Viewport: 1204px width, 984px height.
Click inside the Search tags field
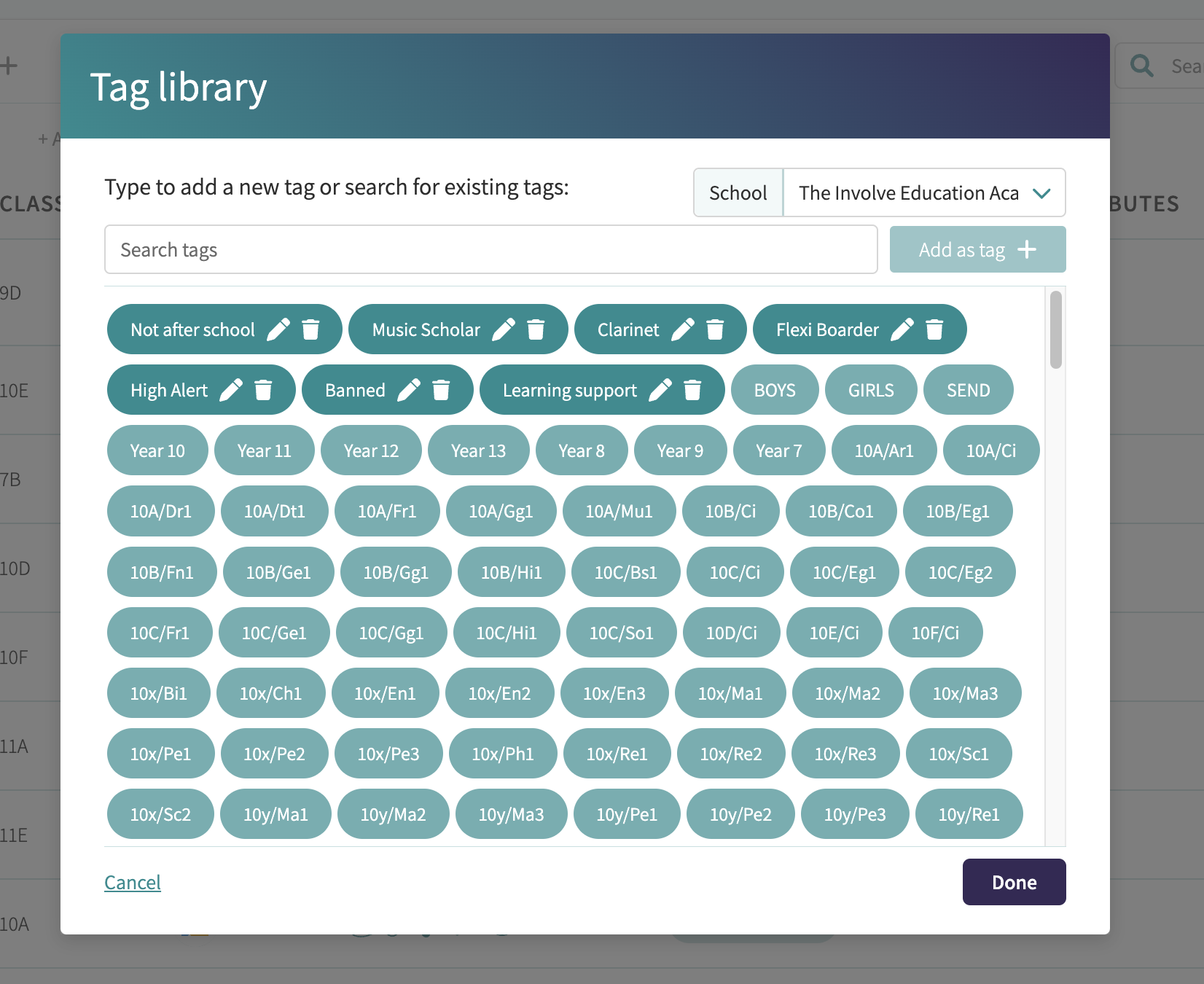point(490,249)
